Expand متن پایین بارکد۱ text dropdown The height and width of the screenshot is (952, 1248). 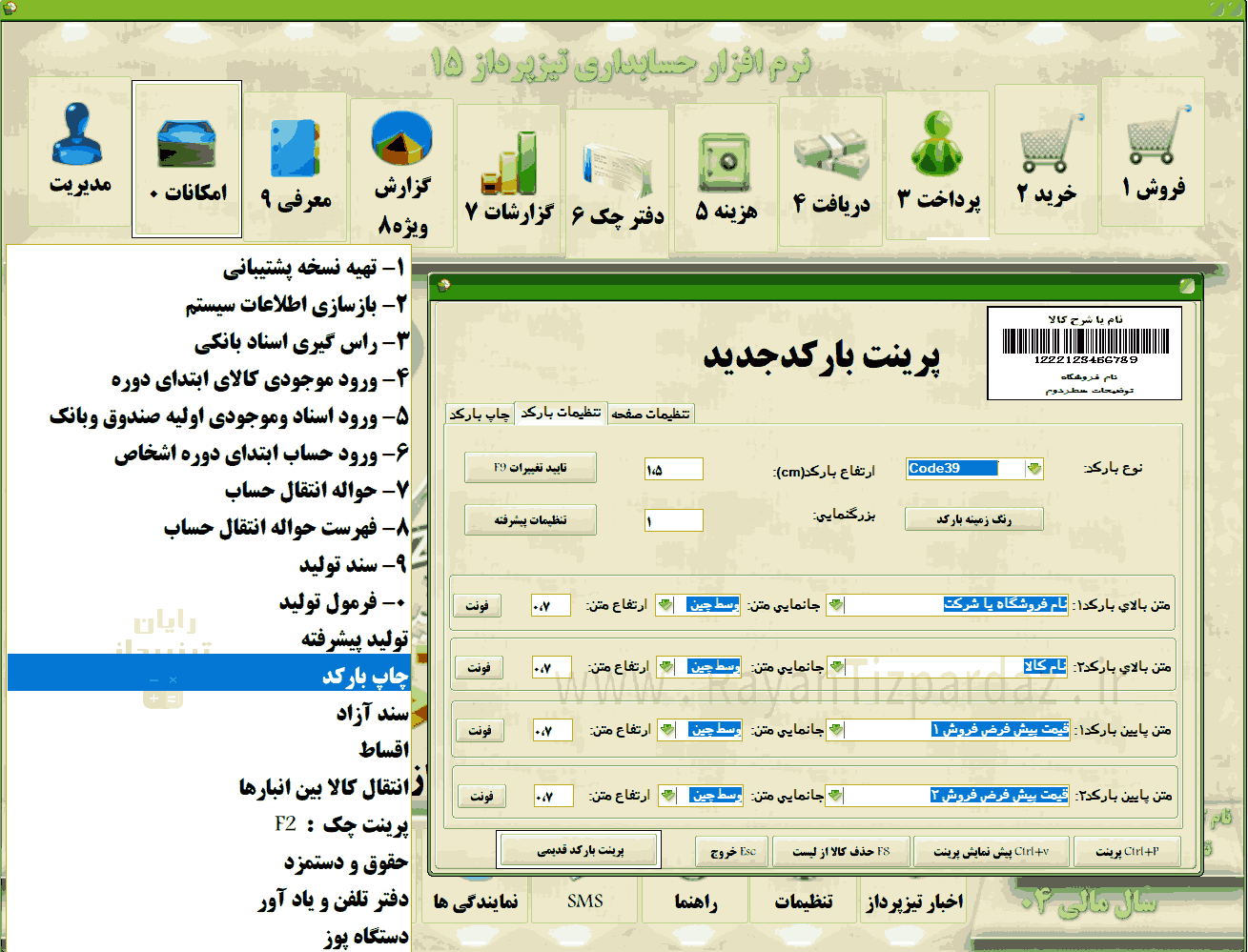point(835,730)
